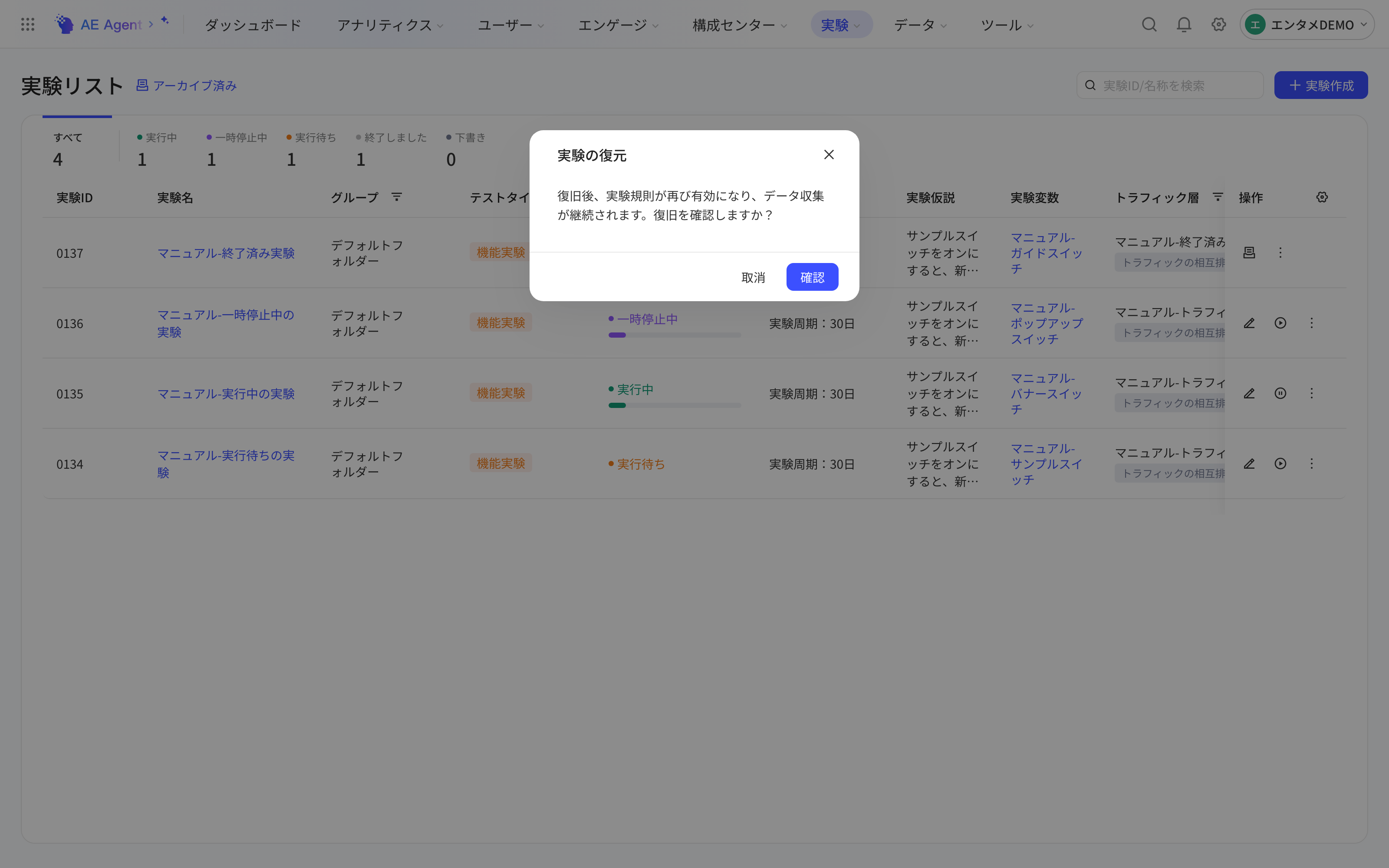This screenshot has height=868, width=1389.
Task: Open マニュアル-実行待ちの実験 experiment link
Action: [226, 464]
